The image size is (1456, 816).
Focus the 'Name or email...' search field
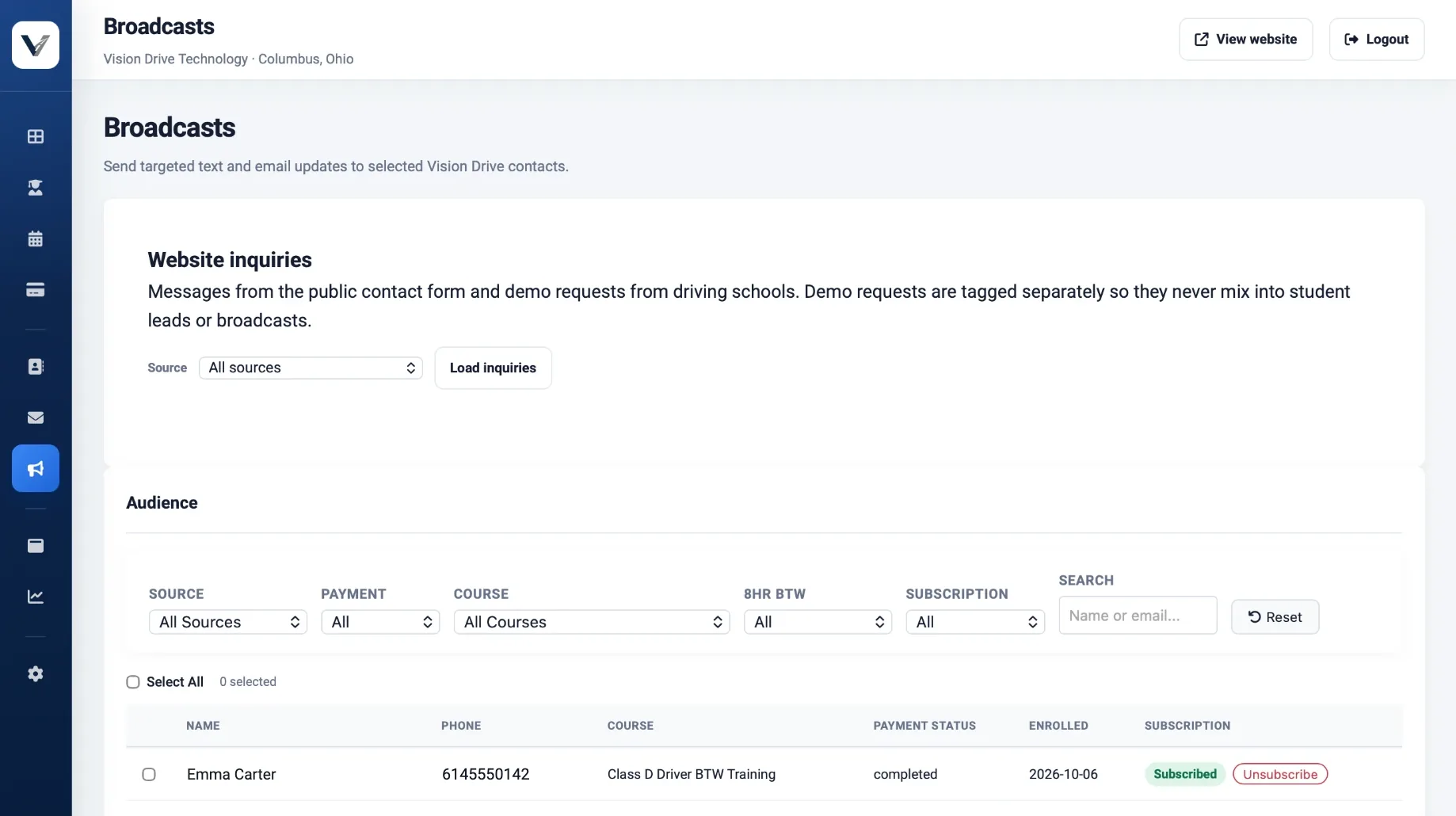tap(1138, 616)
